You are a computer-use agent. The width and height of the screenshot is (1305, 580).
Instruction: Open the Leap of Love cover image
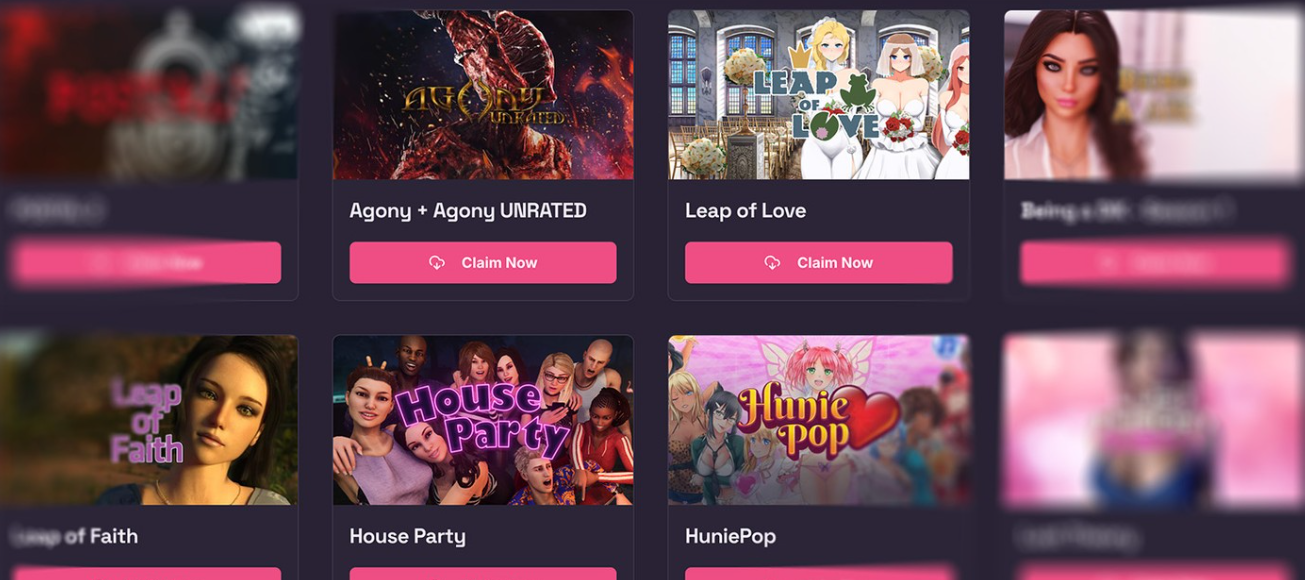click(x=819, y=95)
